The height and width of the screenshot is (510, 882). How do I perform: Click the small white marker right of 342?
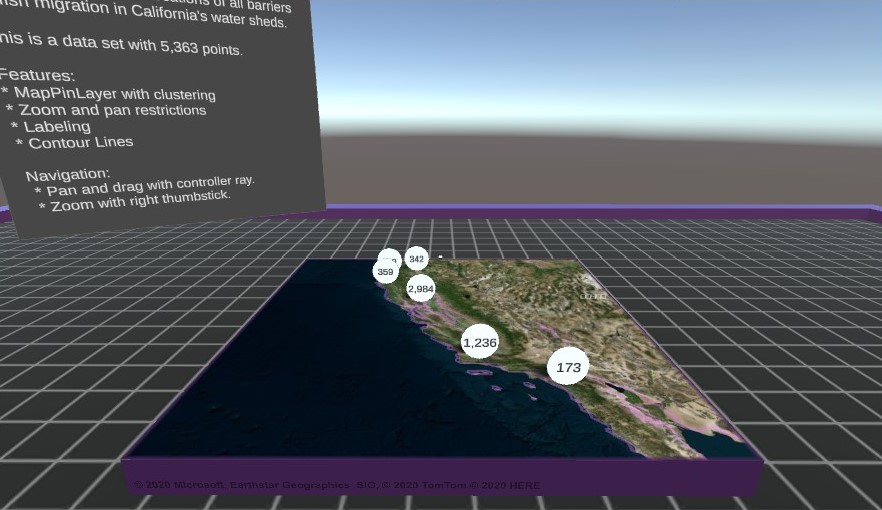click(440, 257)
